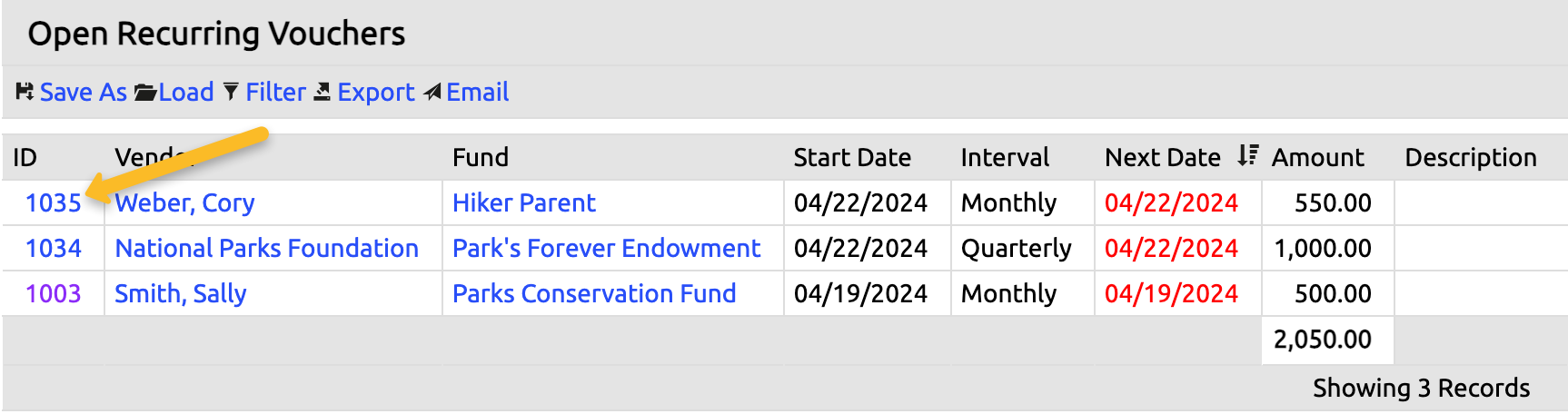Open vendor Weber, Cory
Viewport: 1568px width, 414px height.
(x=184, y=202)
